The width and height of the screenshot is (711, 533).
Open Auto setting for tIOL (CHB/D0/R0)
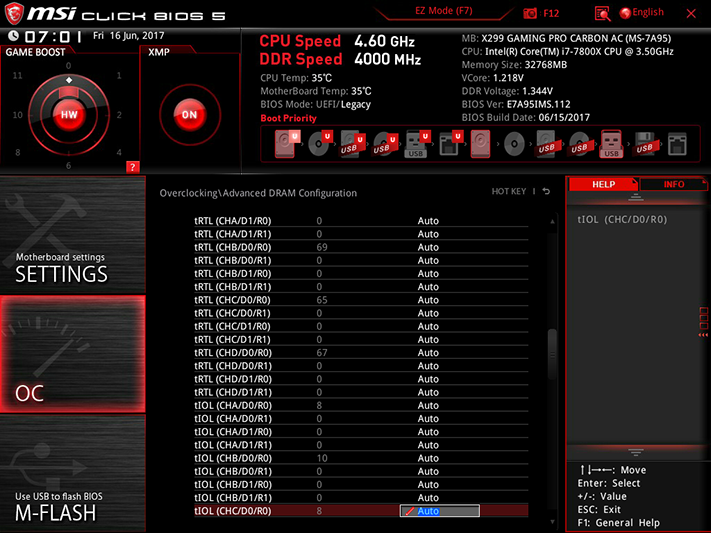(428, 458)
